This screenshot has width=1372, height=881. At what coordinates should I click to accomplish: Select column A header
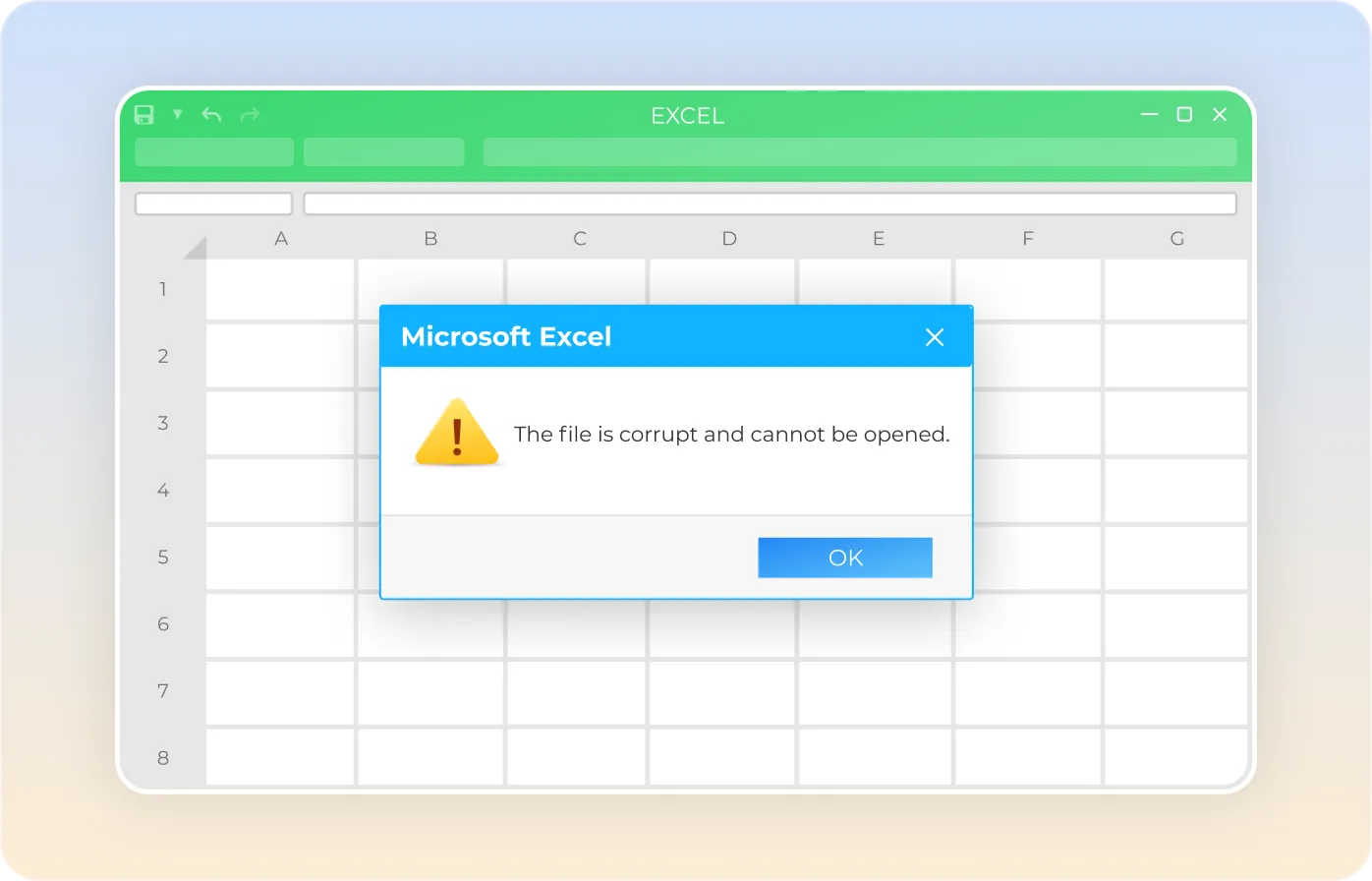tap(281, 239)
